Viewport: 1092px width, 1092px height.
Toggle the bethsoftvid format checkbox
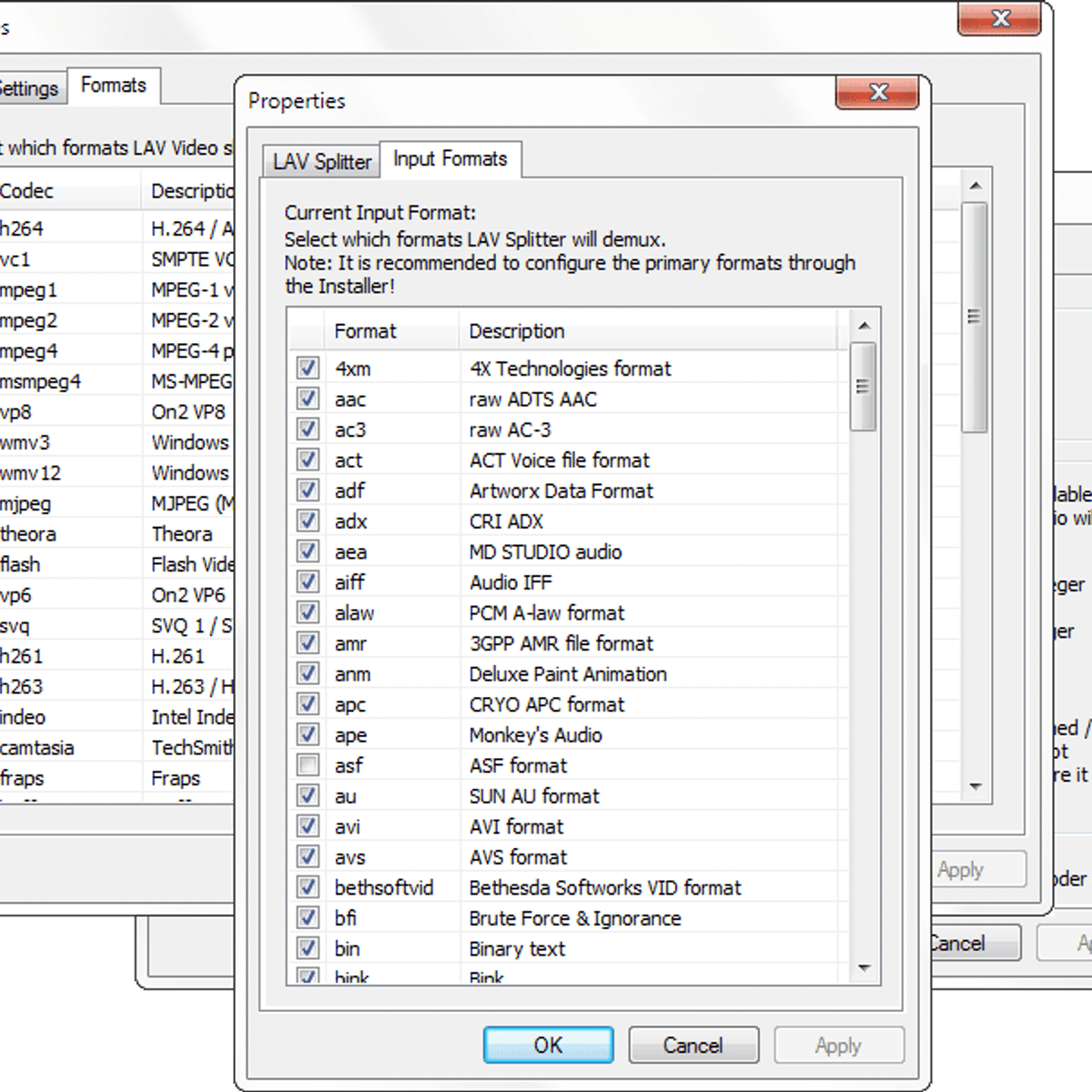coord(308,887)
